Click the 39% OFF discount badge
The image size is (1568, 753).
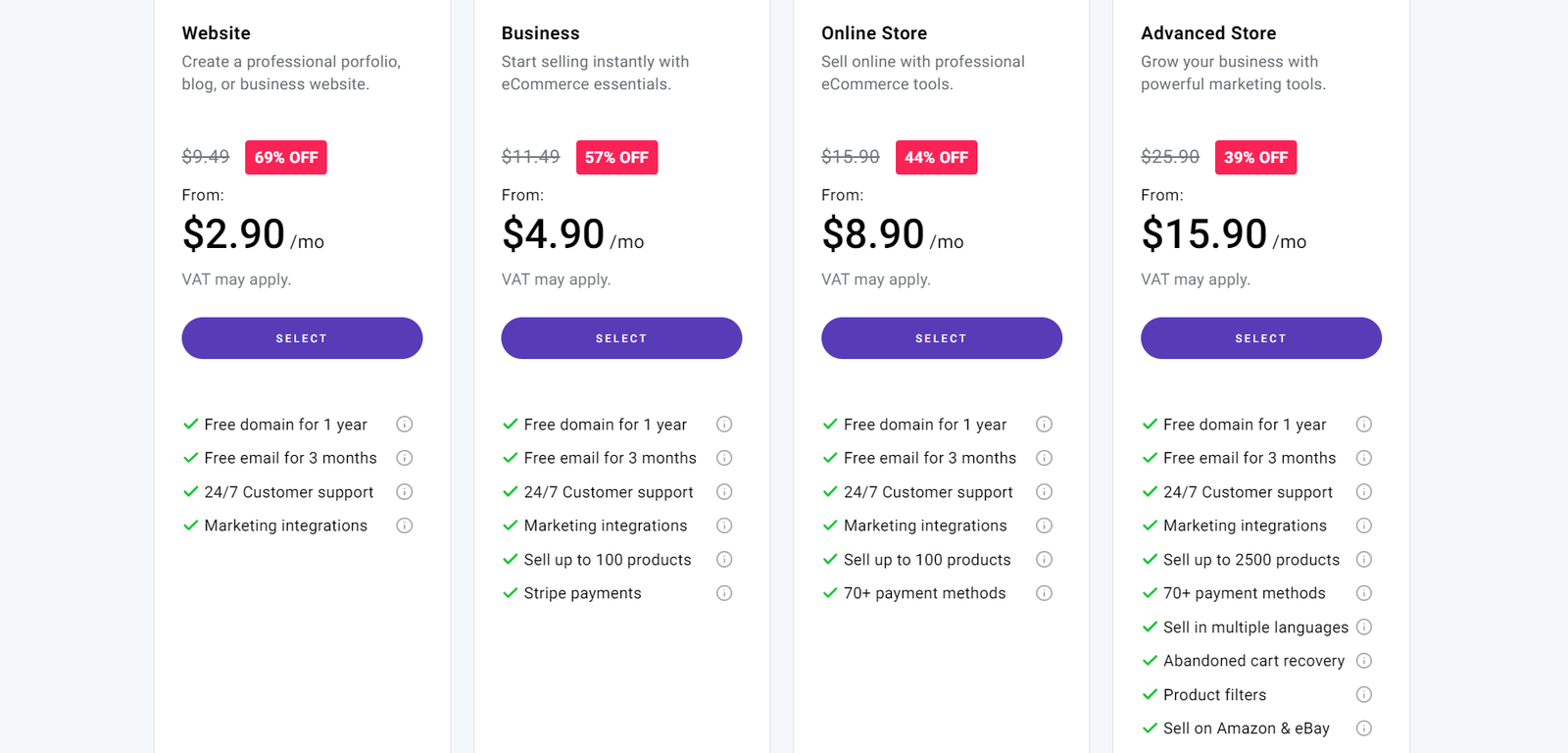pyautogui.click(x=1255, y=158)
